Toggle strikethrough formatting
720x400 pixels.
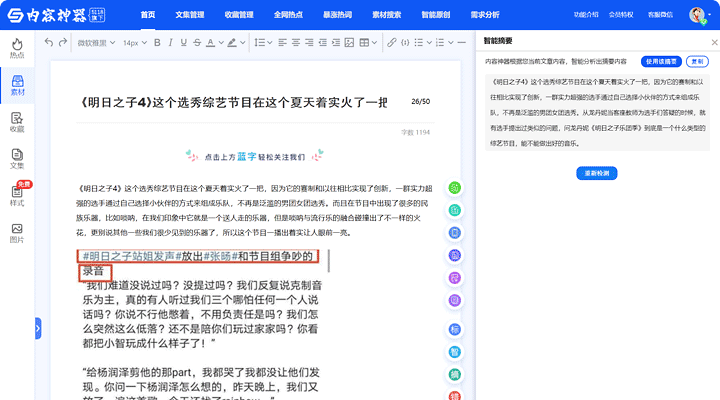(x=197, y=43)
